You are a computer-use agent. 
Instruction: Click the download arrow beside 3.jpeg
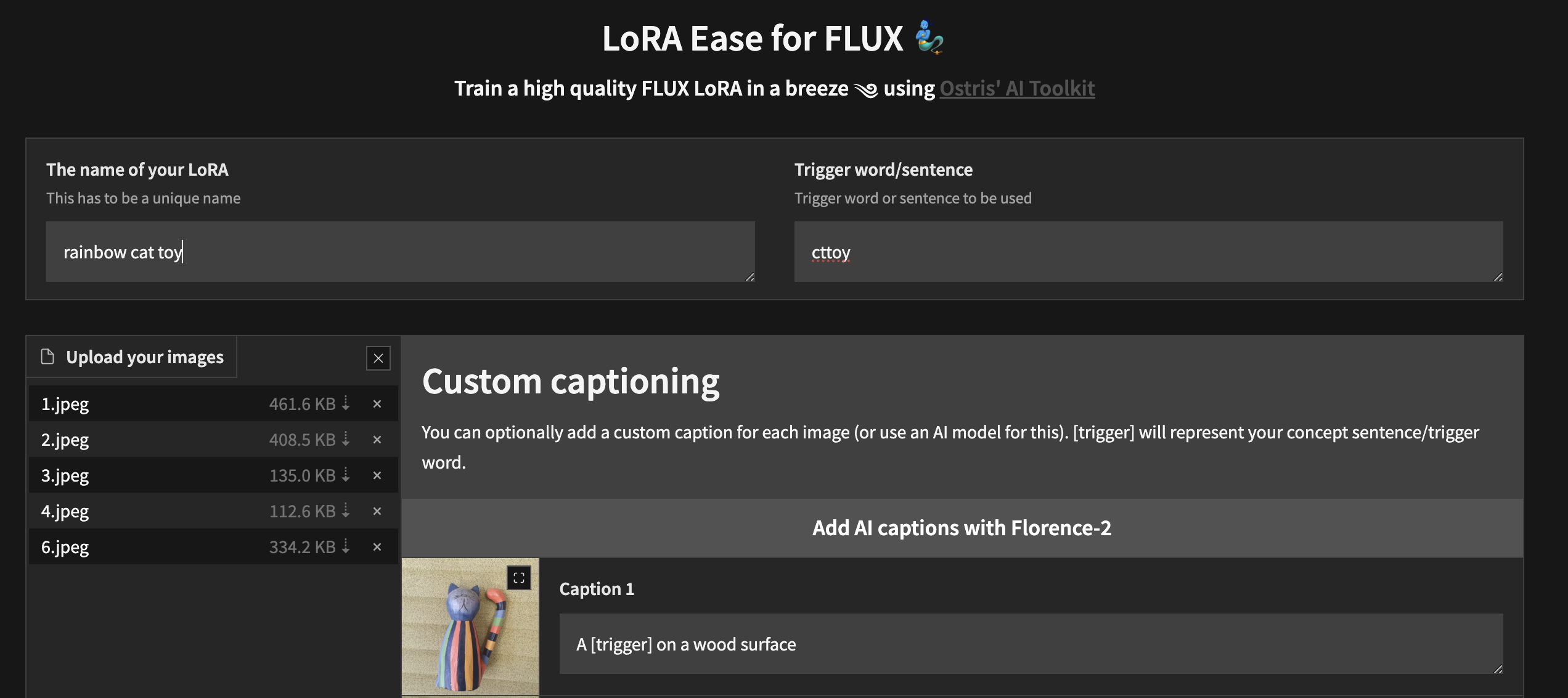[346, 475]
